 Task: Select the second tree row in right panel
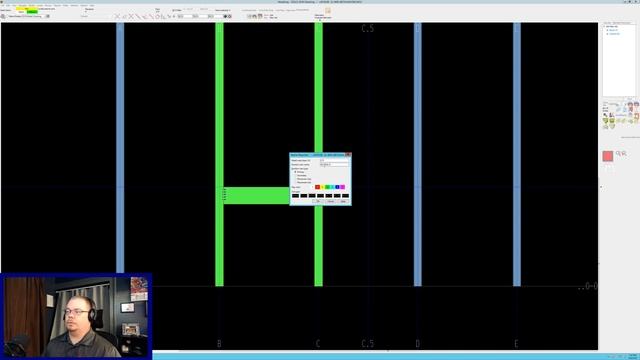pyautogui.click(x=613, y=30)
